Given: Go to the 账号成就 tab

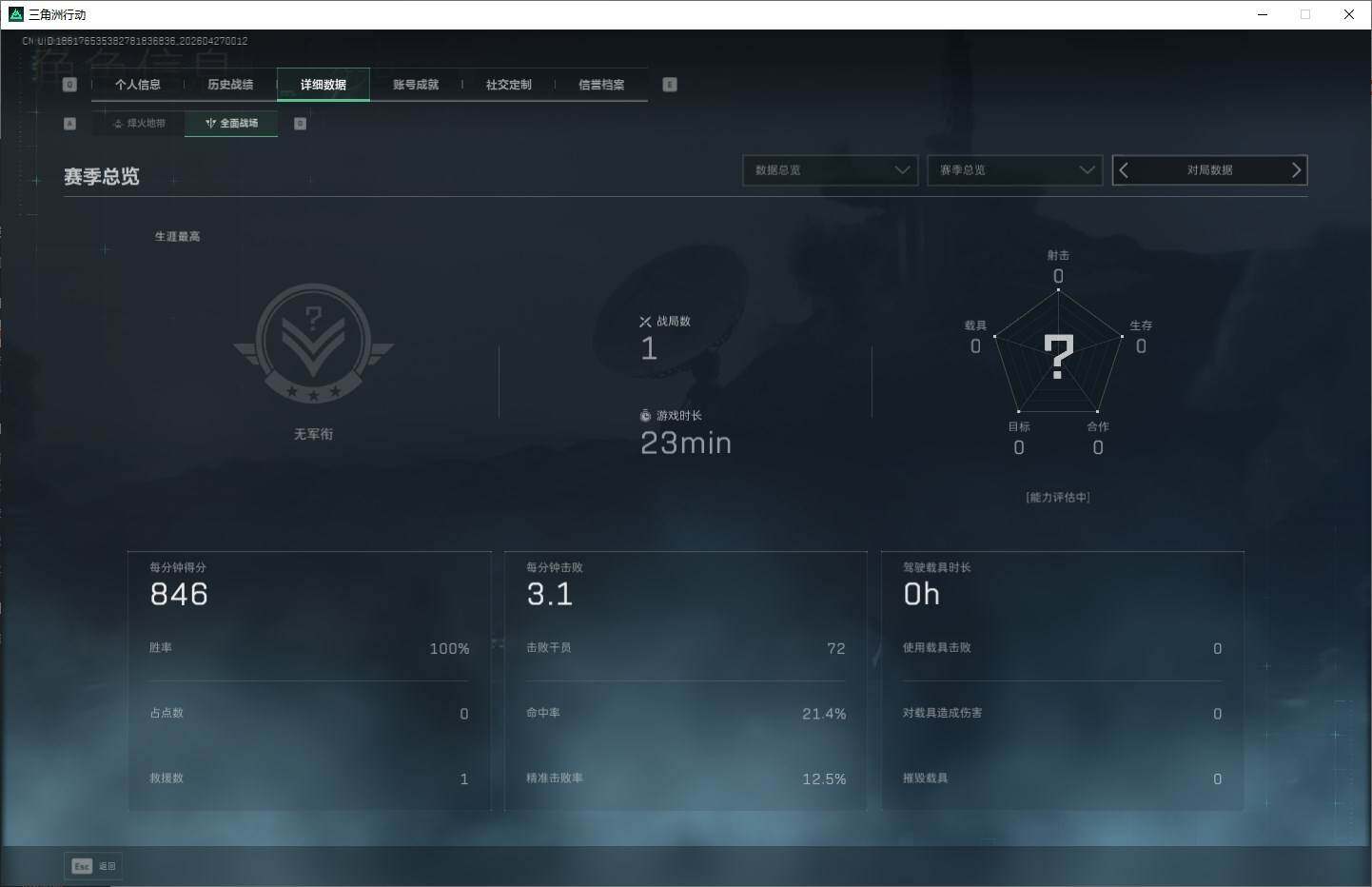Looking at the screenshot, I should click(x=416, y=85).
